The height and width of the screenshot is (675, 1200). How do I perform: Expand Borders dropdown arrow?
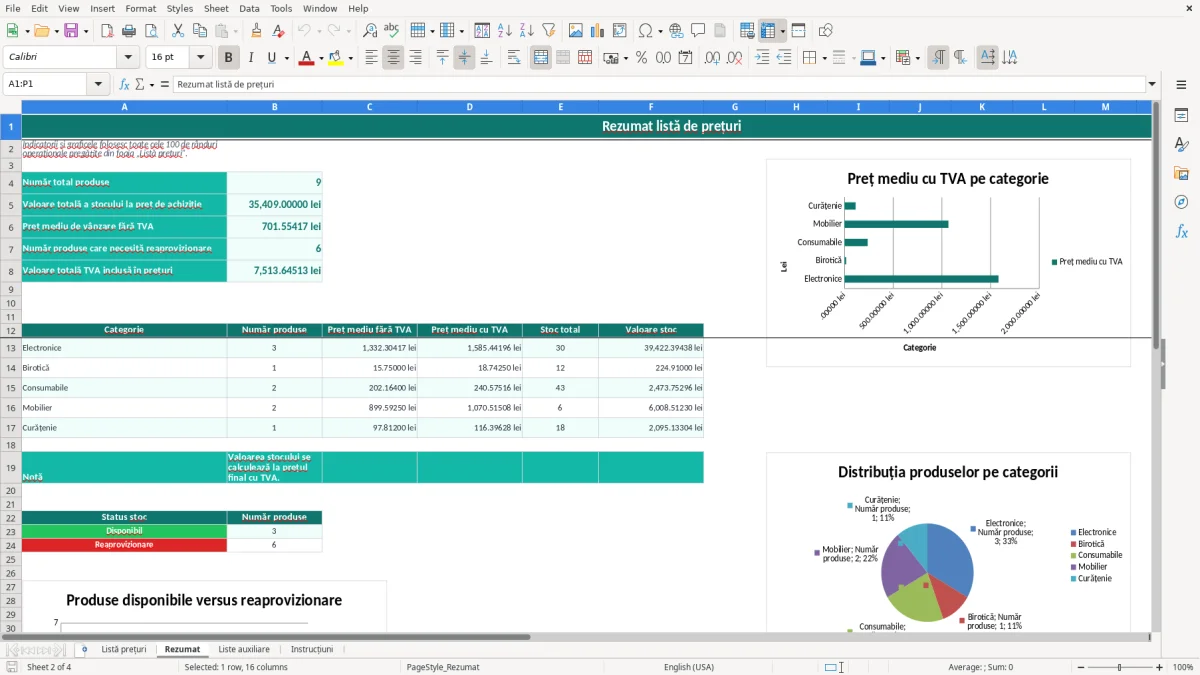(x=825, y=58)
